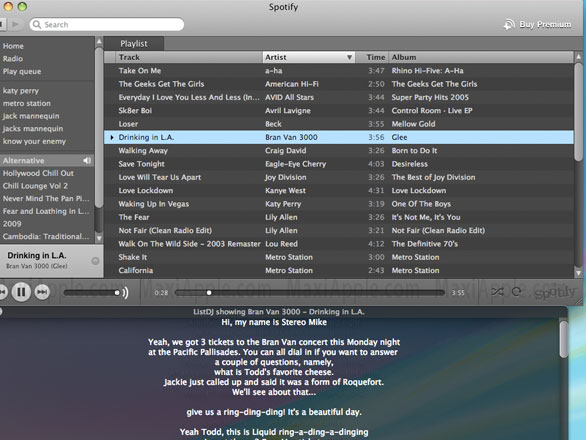Image resolution: width=586 pixels, height=440 pixels.
Task: Click the round icon beside now playing title
Action: coord(95,261)
